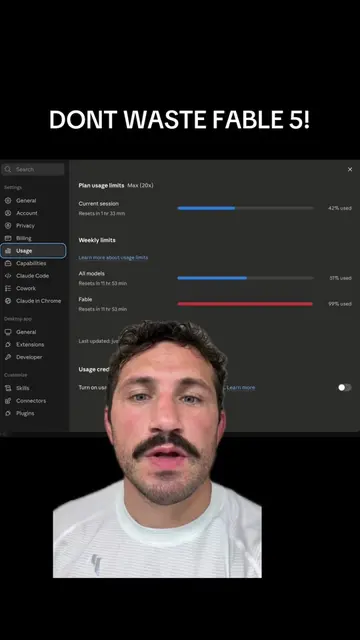Click the 'Weekly limits' heading
Image resolution: width=360 pixels, height=640 pixels.
(97, 240)
